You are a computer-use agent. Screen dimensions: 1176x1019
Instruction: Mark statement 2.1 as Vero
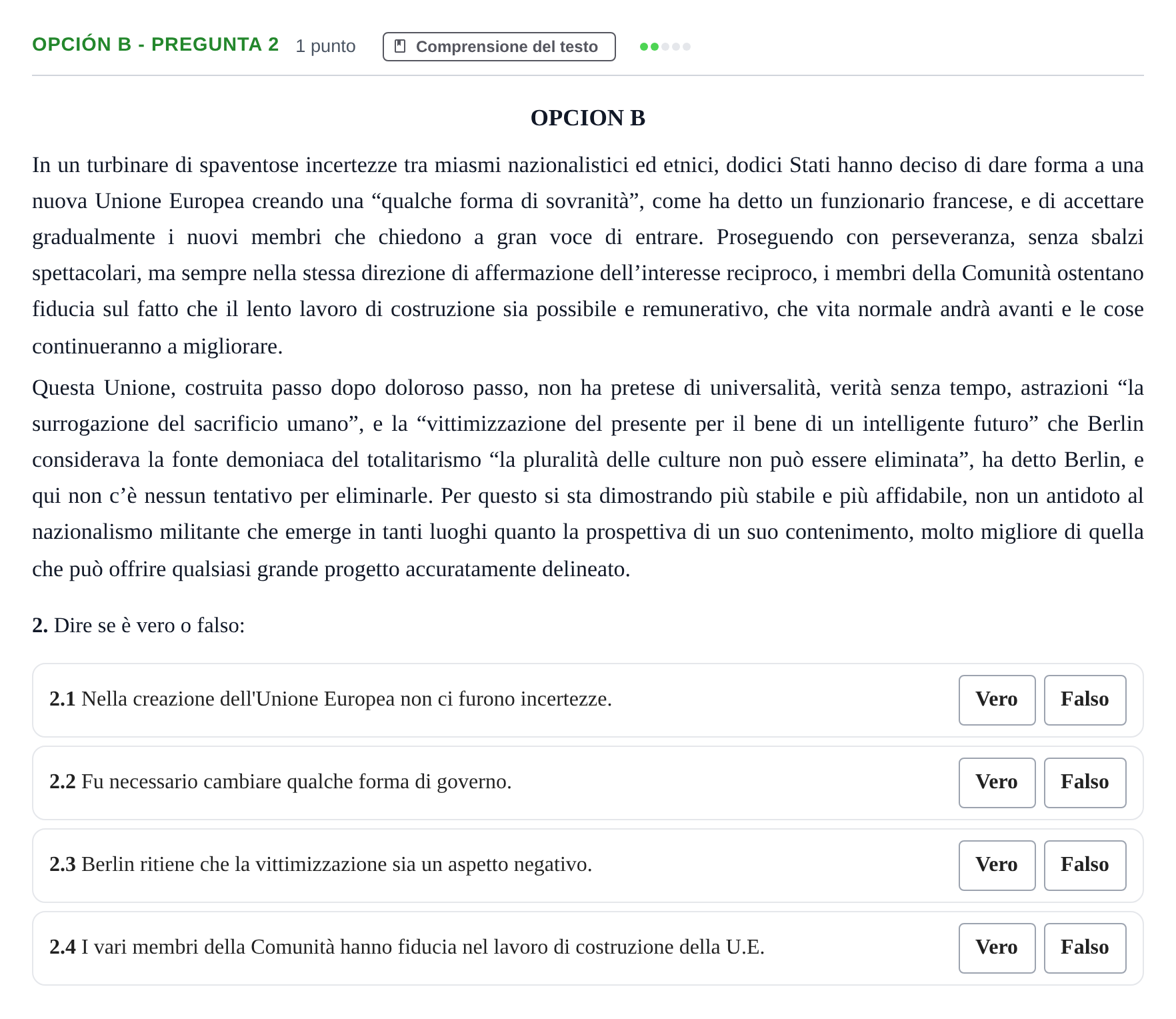997,700
